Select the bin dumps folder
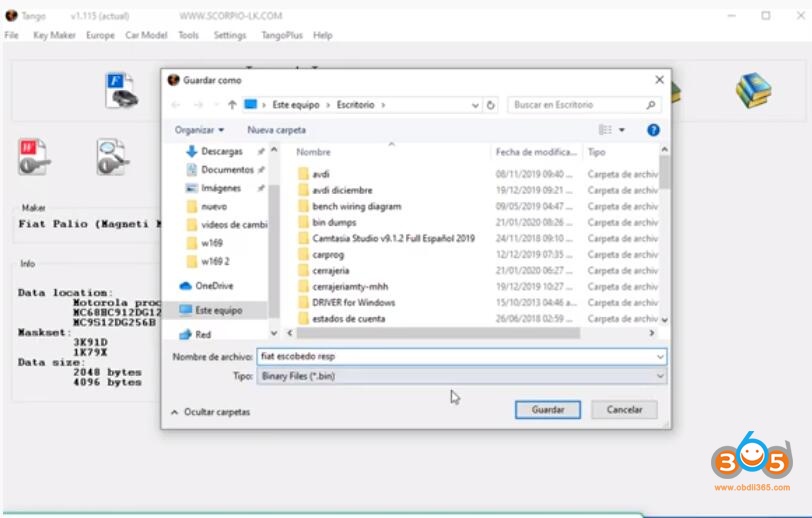 coord(334,222)
